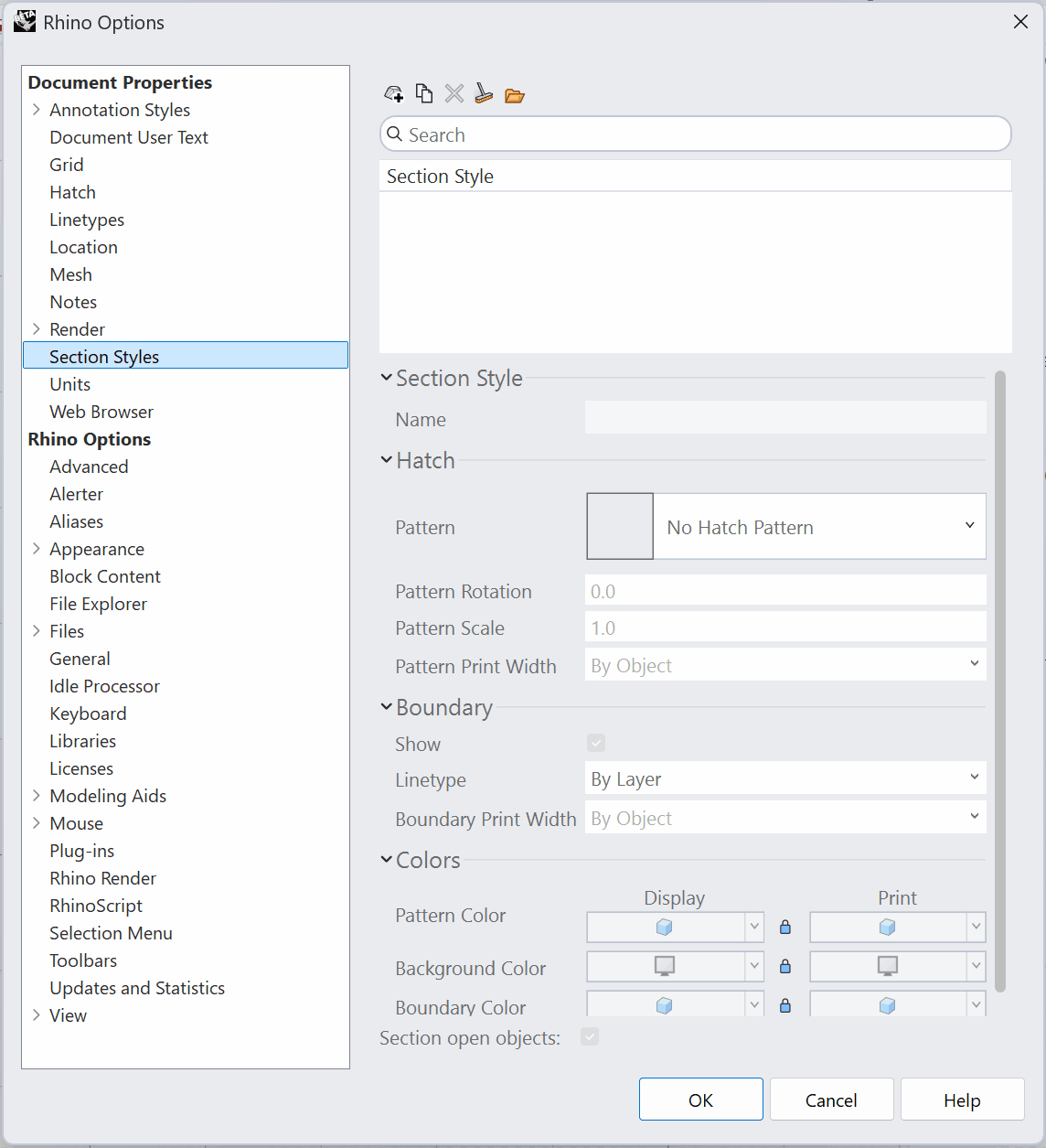Open Pattern Color display swatch dropdown
This screenshot has height=1148, width=1046.
(754, 928)
